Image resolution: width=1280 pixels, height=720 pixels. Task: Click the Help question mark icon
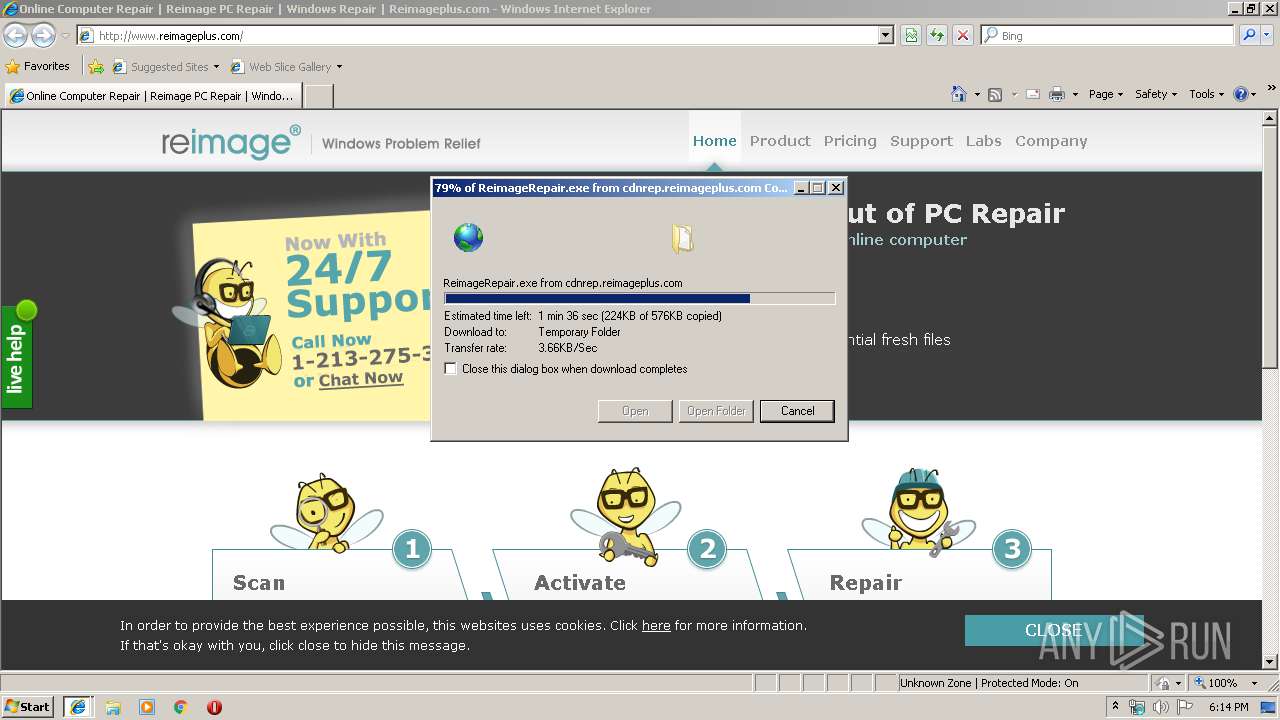point(1241,94)
